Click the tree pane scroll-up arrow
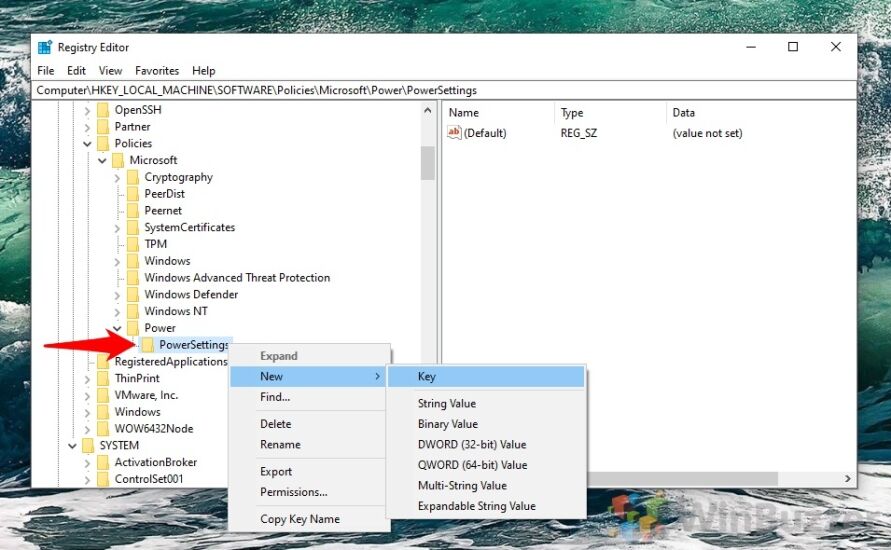The height and width of the screenshot is (550, 891). (427, 111)
